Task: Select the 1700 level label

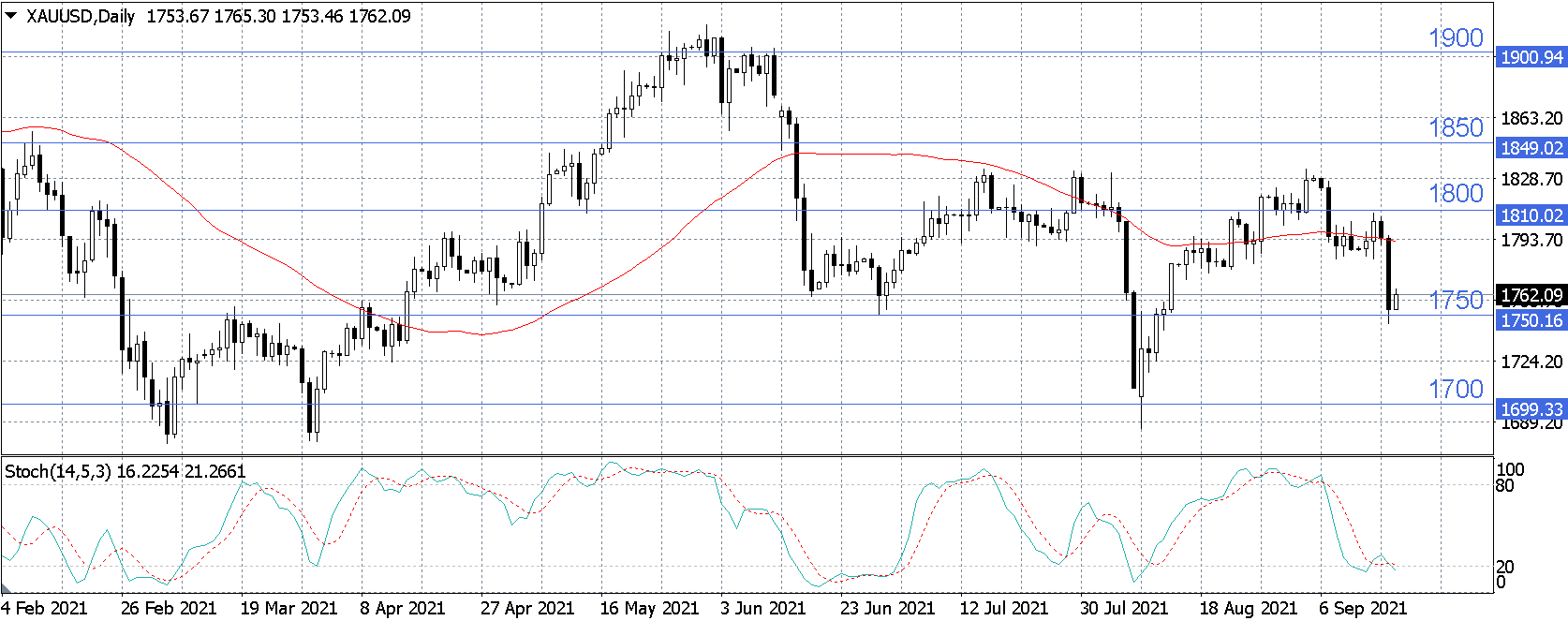Action: coord(1456,390)
